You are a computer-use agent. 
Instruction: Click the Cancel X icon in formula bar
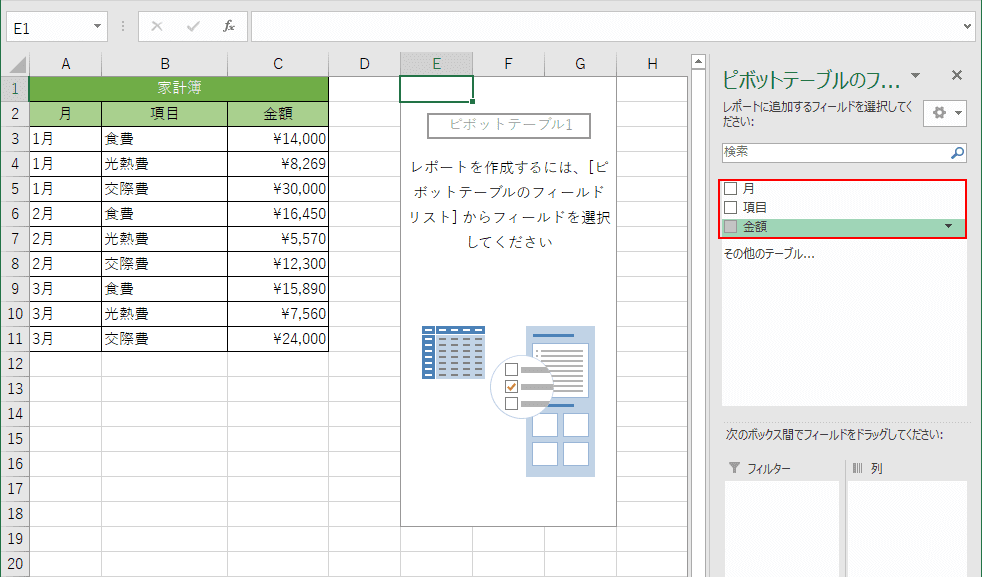pos(157,26)
